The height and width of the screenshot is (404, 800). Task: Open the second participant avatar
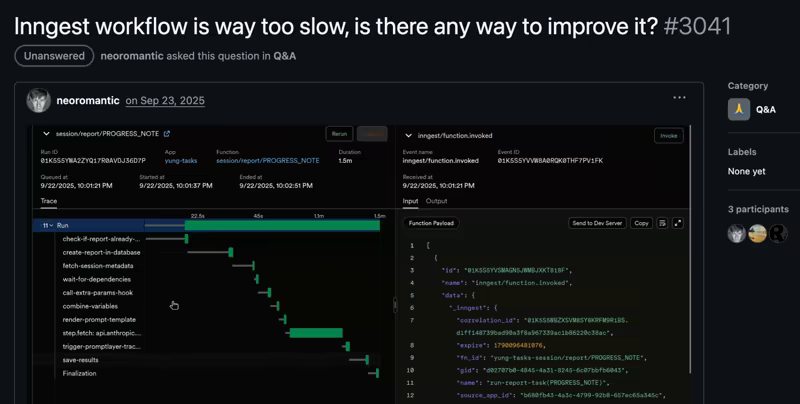click(757, 233)
